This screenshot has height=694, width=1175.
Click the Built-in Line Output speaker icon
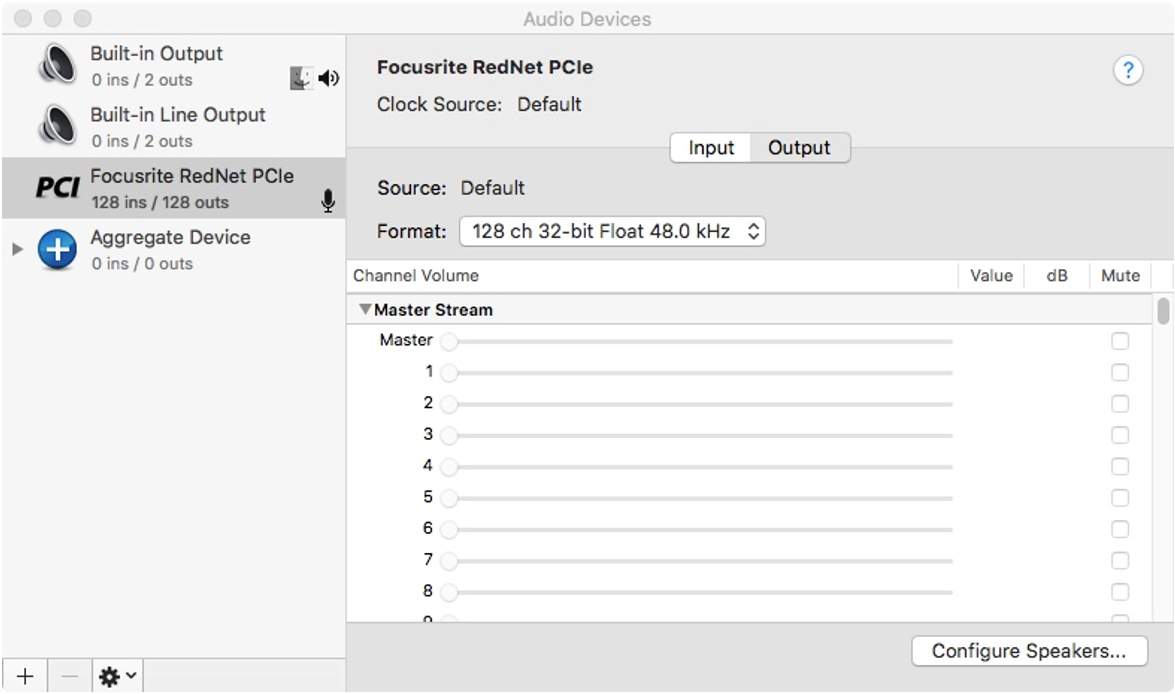(57, 127)
